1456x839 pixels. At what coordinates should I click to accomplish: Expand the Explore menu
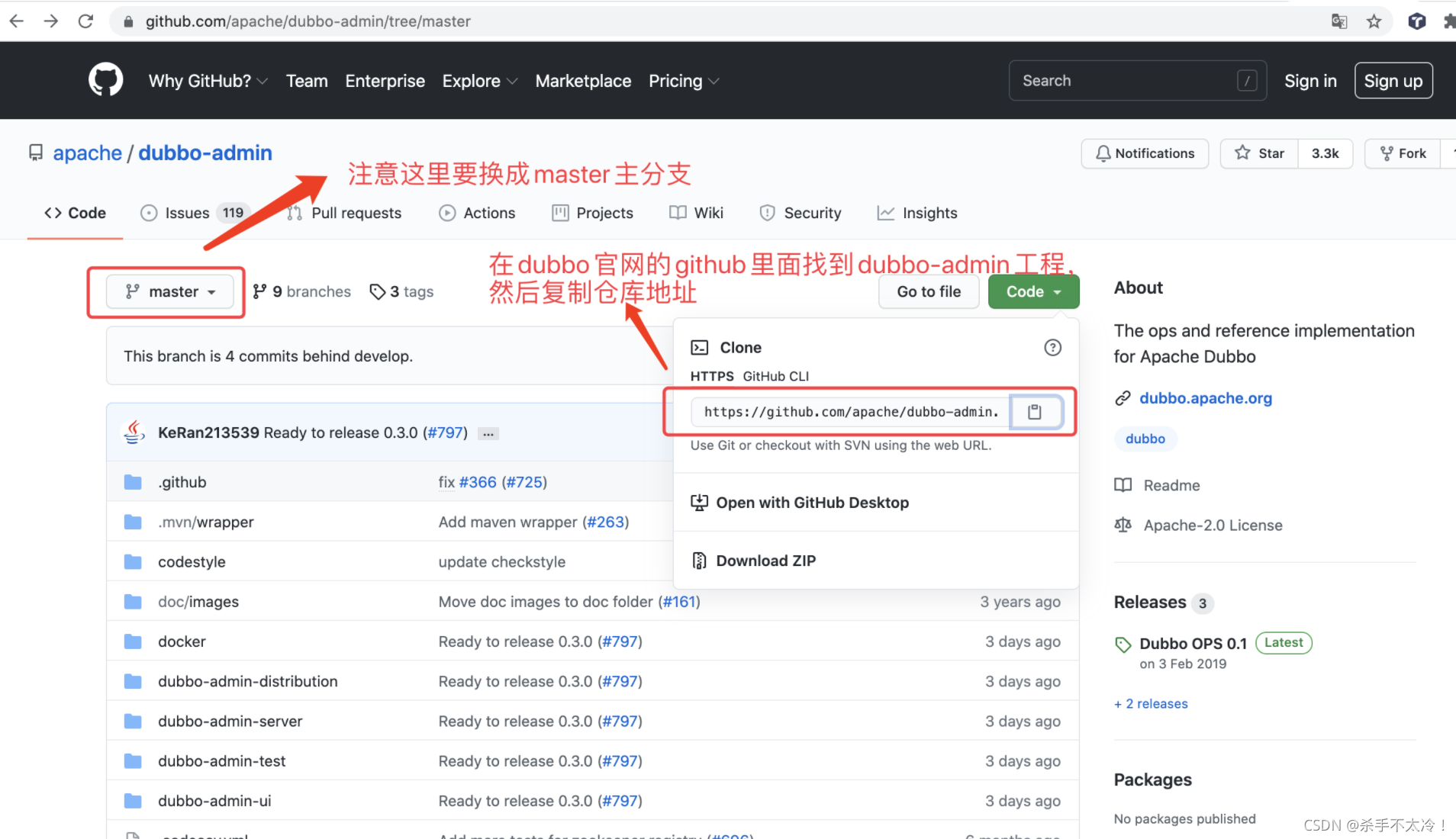point(480,81)
